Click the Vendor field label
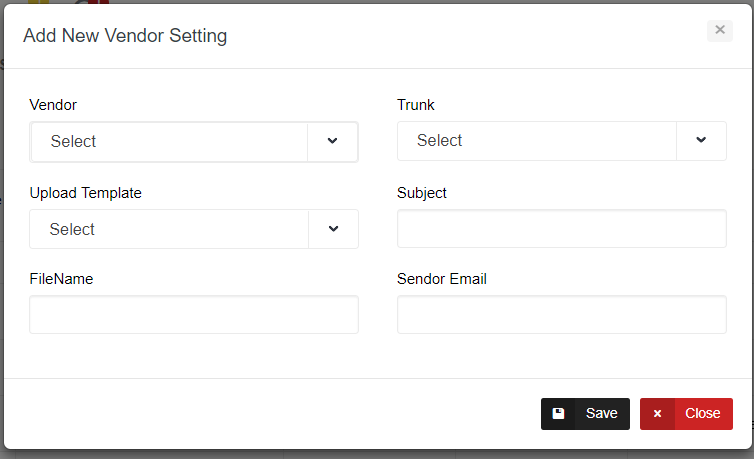Viewport: 754px width, 459px height. (x=53, y=105)
